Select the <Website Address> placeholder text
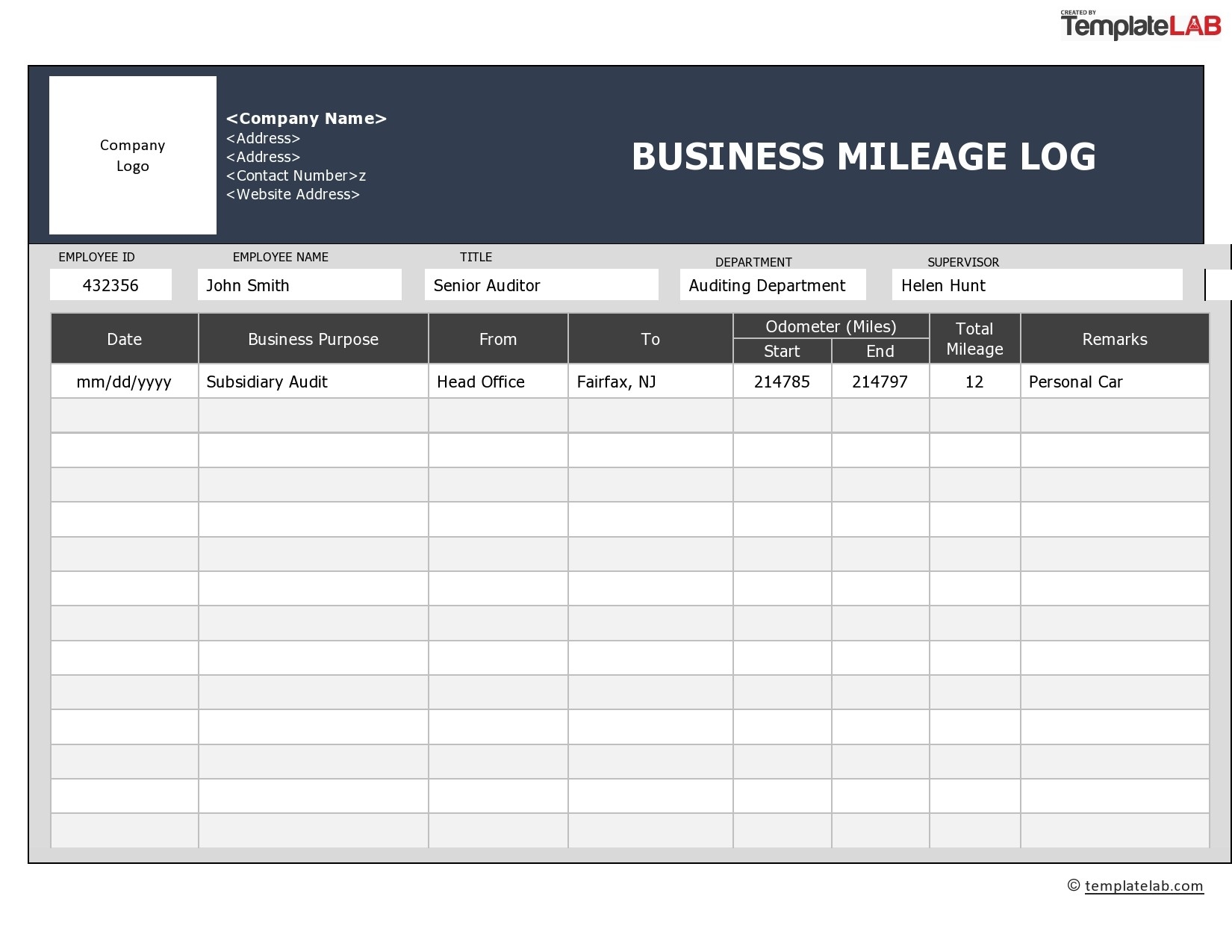The image size is (1232, 952). click(x=292, y=194)
